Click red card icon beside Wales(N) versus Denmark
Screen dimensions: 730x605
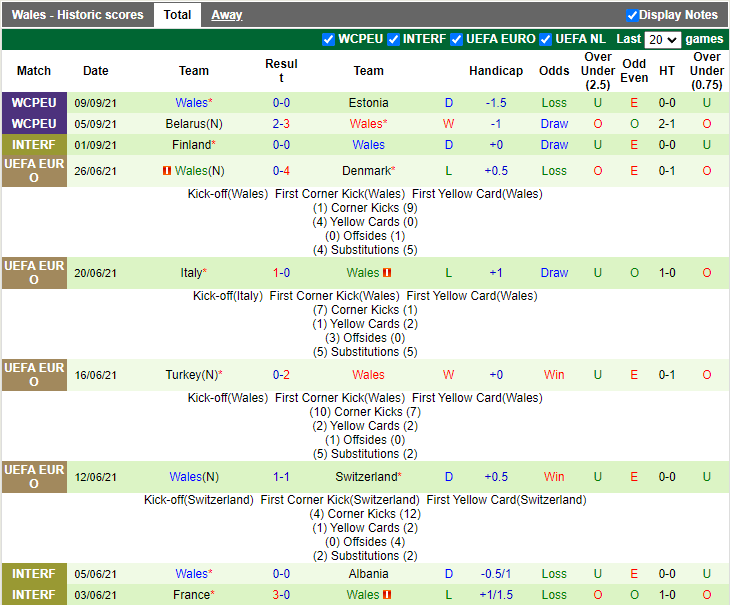[167, 171]
